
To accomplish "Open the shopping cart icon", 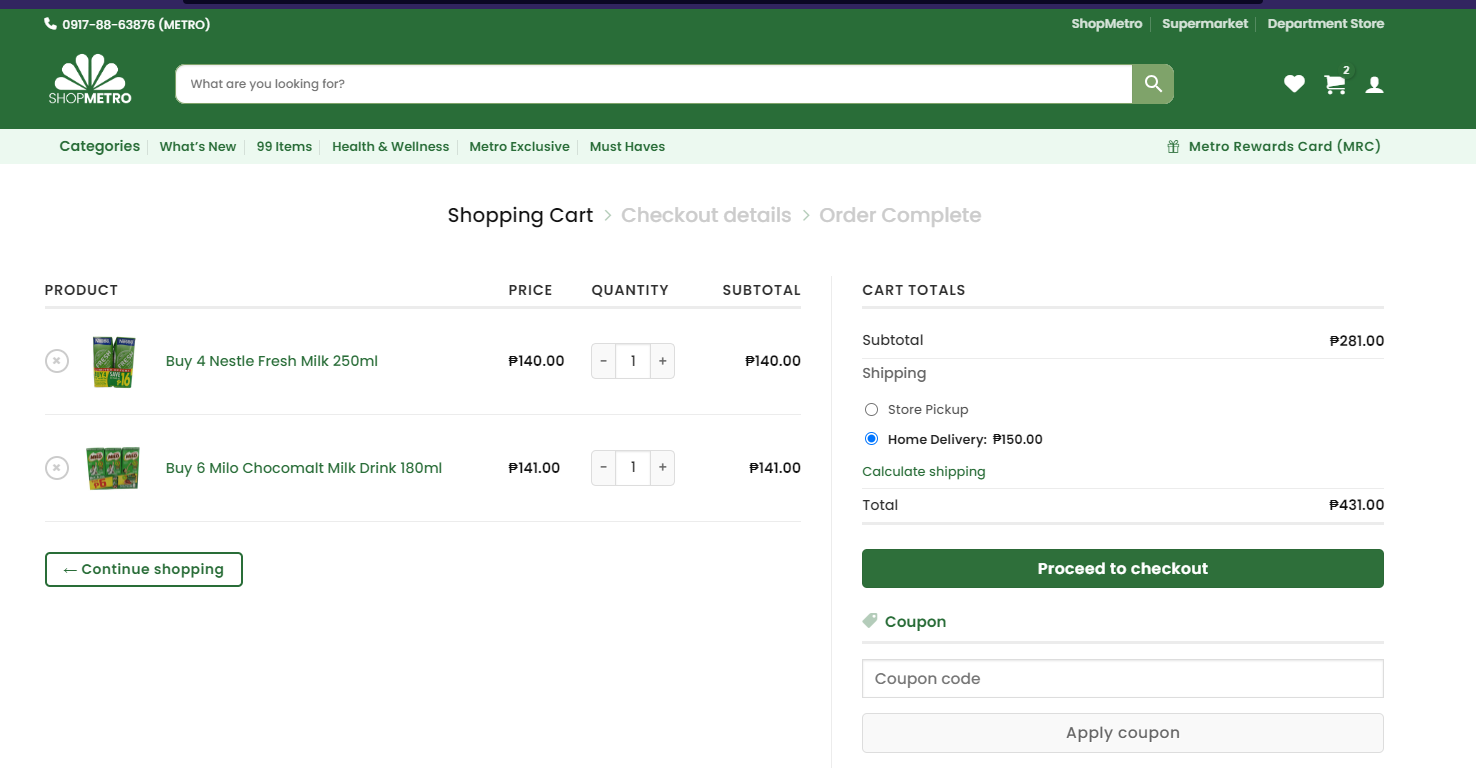I will 1335,84.
